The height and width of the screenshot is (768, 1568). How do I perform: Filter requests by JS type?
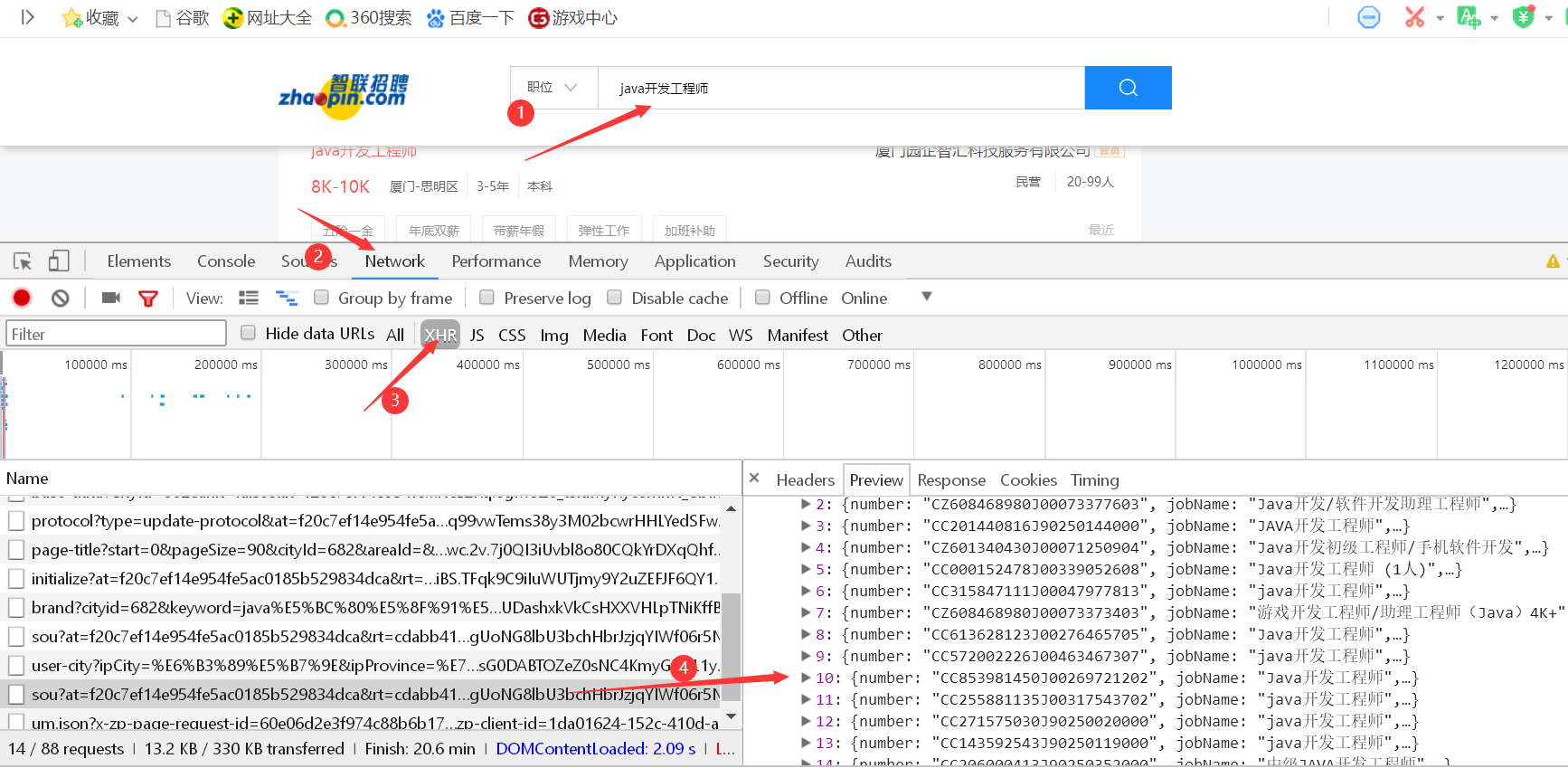(x=477, y=335)
